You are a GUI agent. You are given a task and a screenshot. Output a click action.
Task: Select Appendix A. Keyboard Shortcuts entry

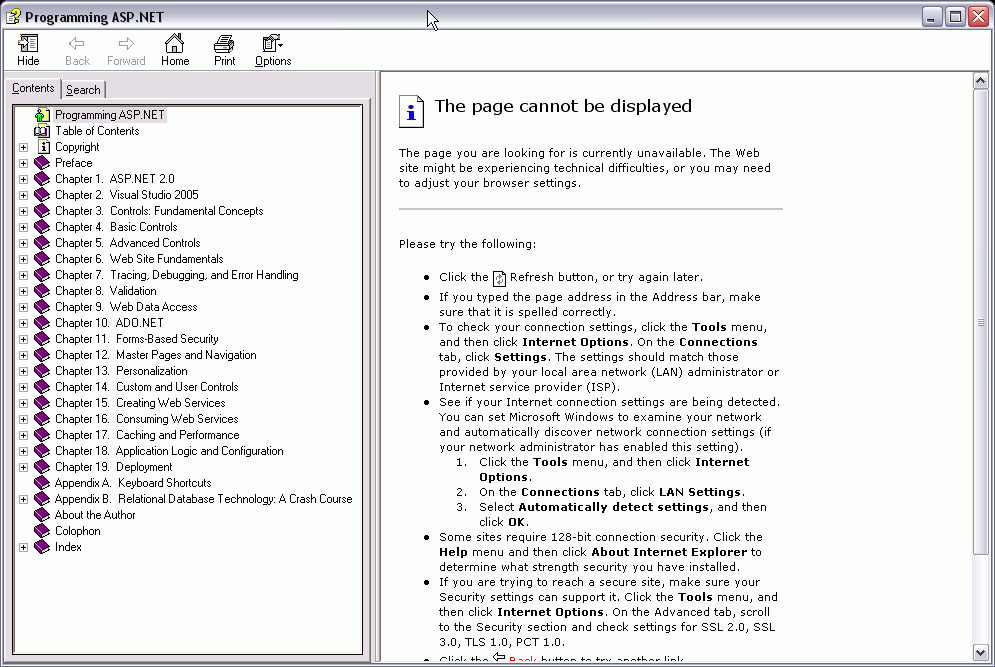point(133,483)
